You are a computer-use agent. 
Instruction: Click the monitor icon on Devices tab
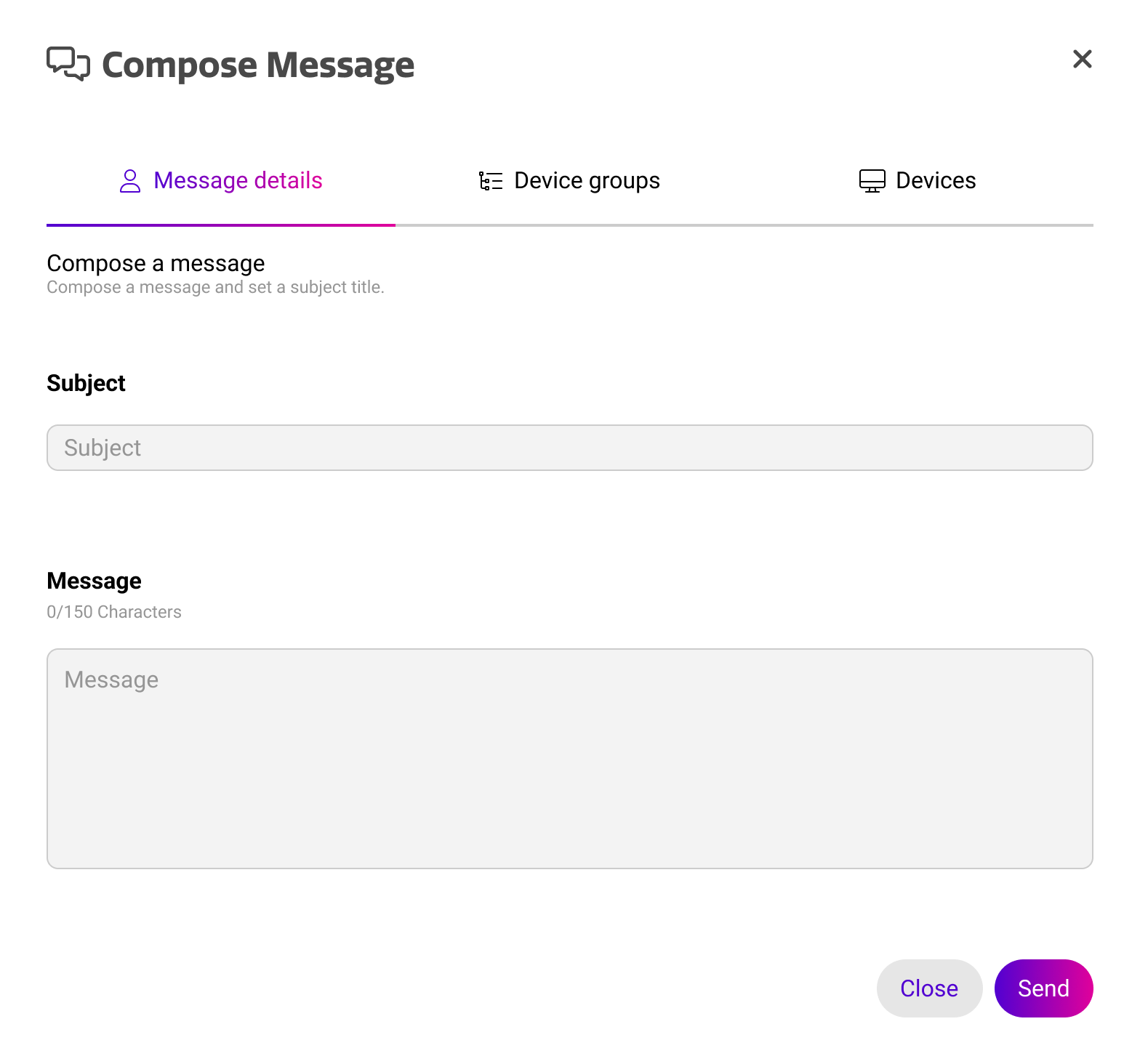[872, 181]
